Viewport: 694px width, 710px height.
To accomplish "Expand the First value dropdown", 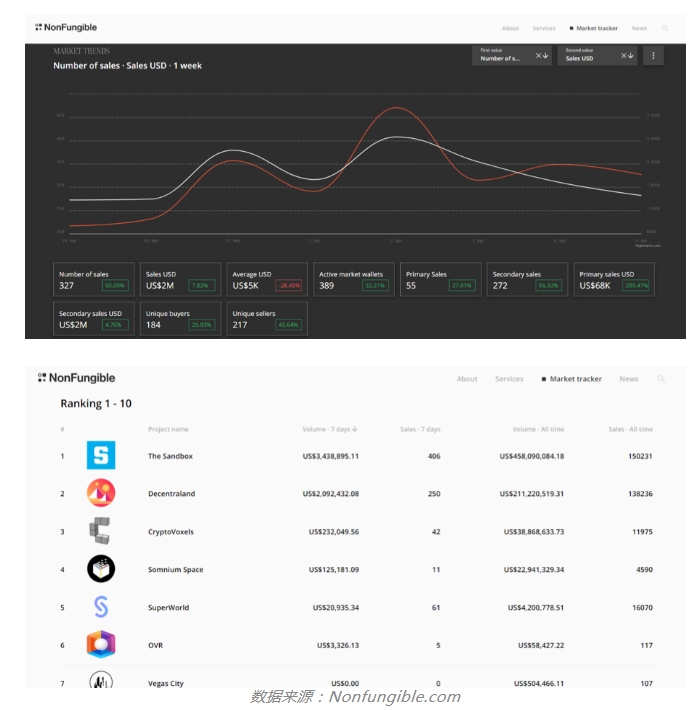I will coord(511,56).
